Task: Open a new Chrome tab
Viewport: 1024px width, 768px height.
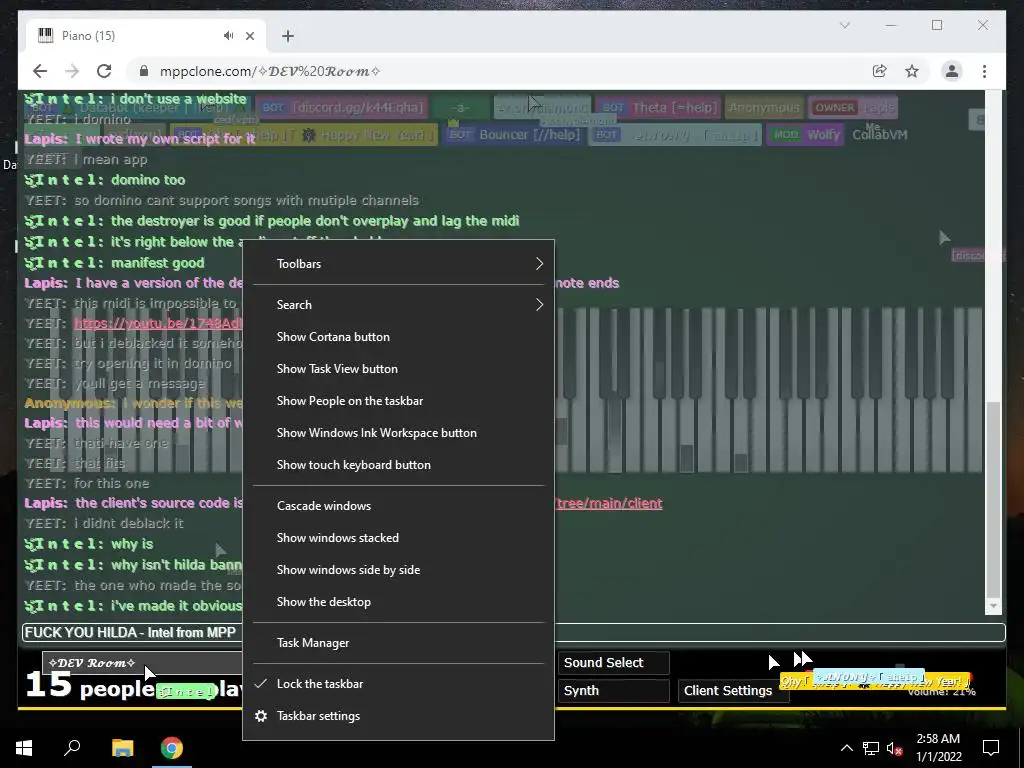Action: tap(288, 36)
